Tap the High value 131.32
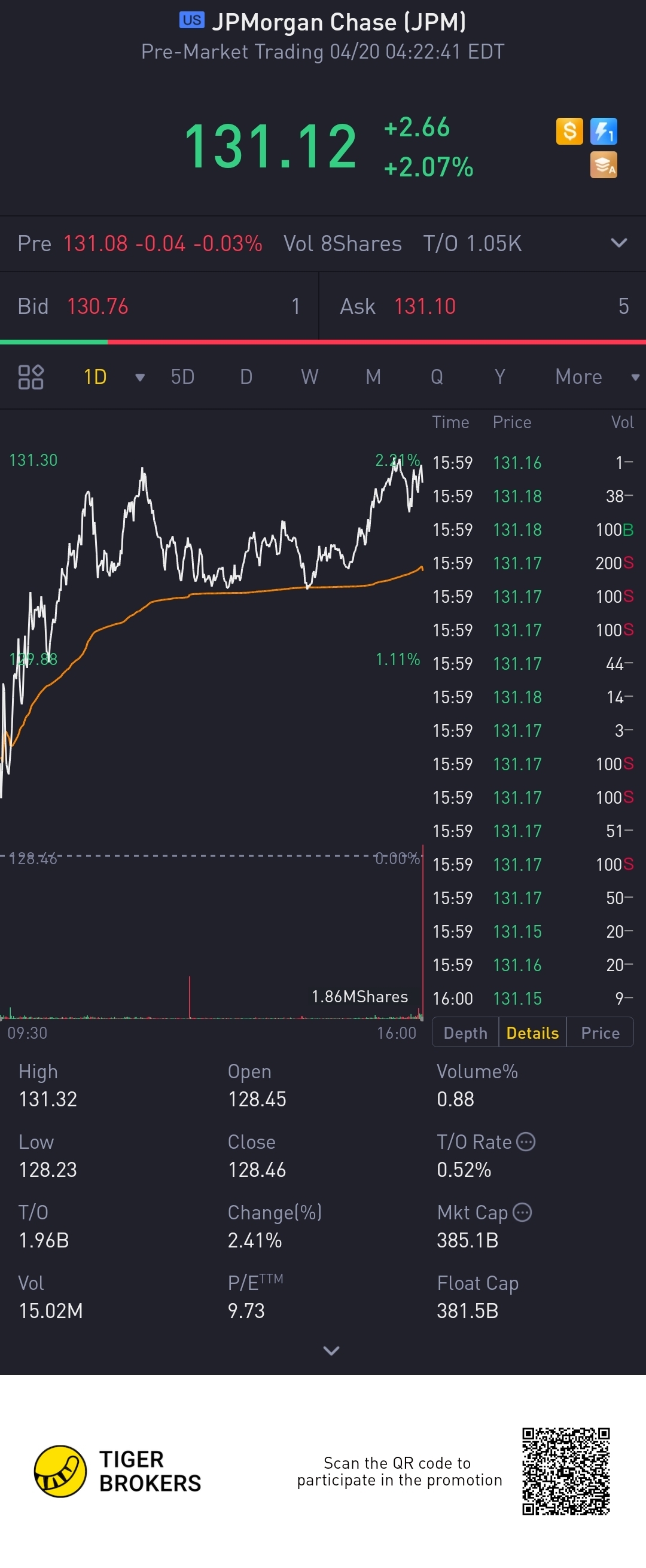This screenshot has height=1568, width=646. pos(48,1099)
